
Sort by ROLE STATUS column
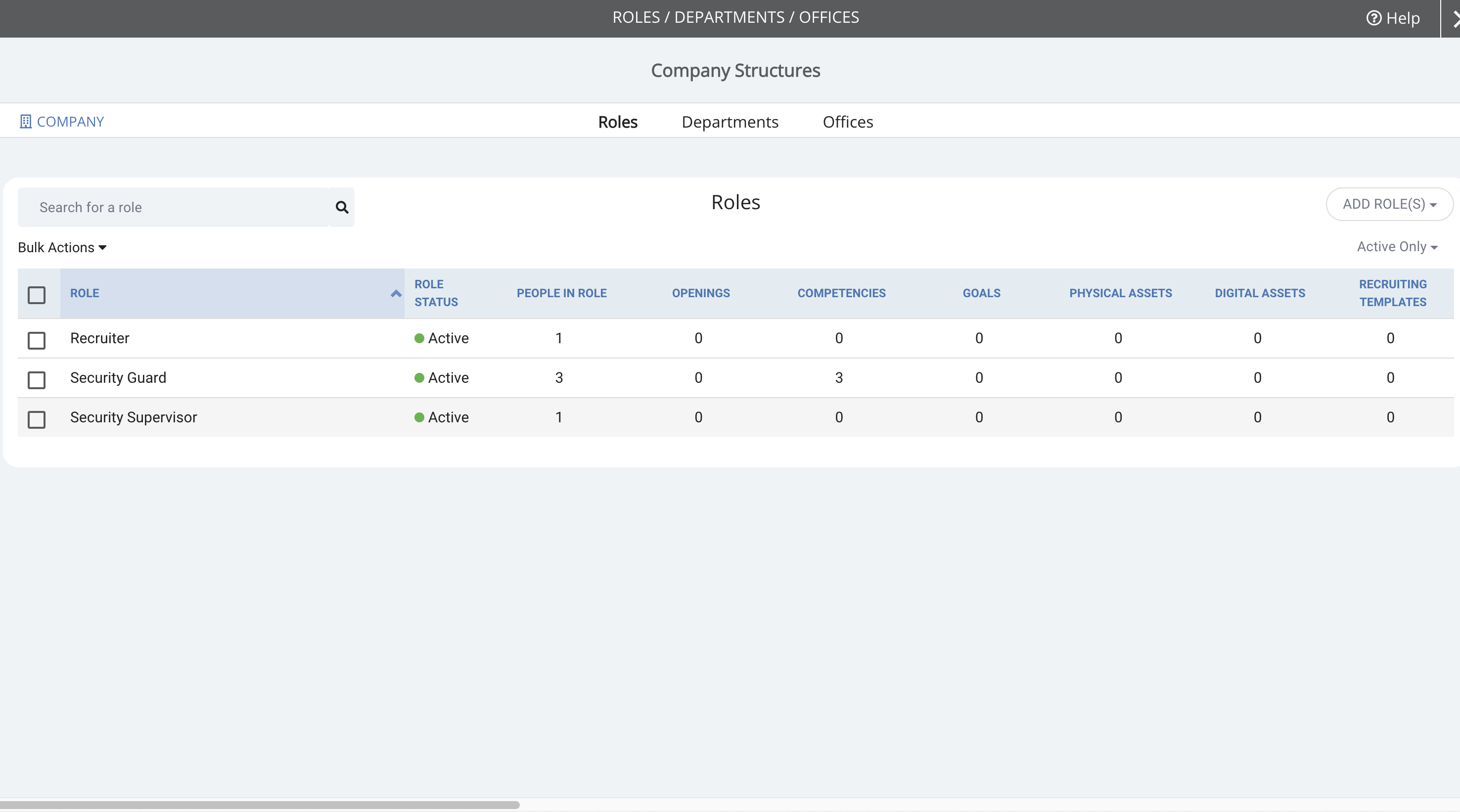[x=436, y=294]
